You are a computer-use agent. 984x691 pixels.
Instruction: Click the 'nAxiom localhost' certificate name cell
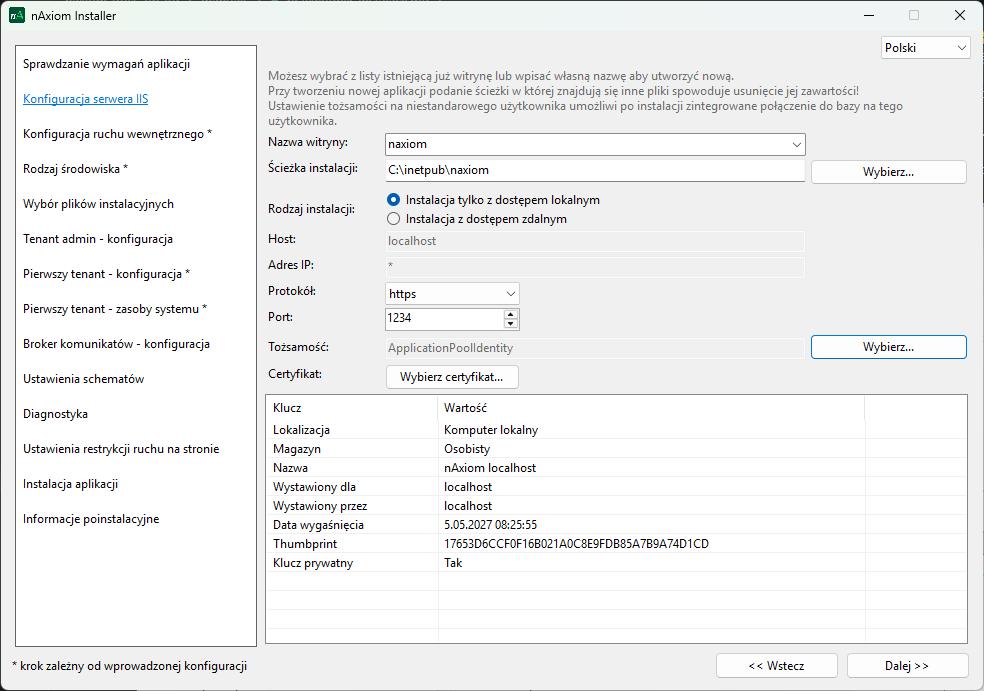pos(489,468)
